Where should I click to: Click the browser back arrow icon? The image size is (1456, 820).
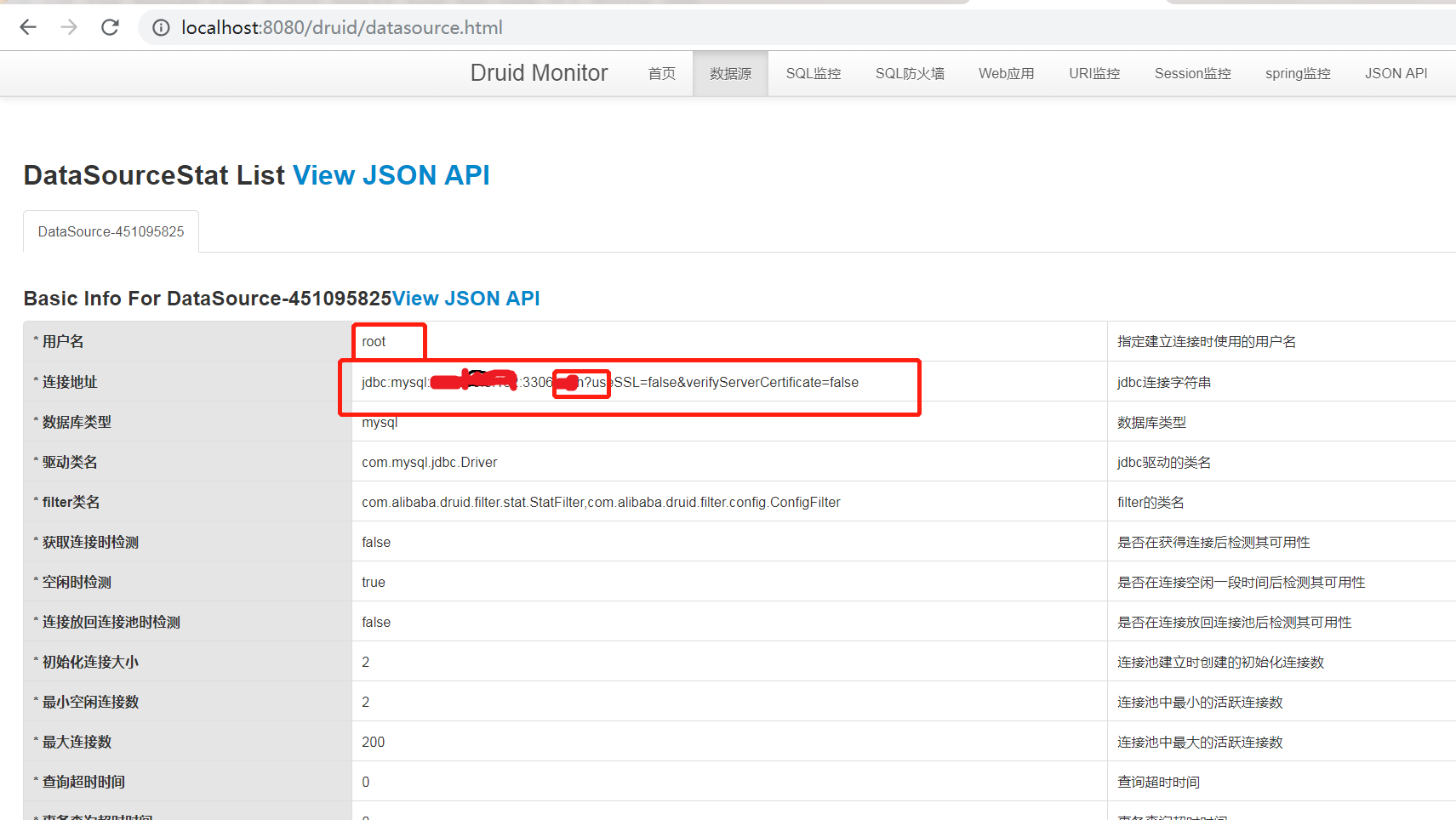pos(28,27)
